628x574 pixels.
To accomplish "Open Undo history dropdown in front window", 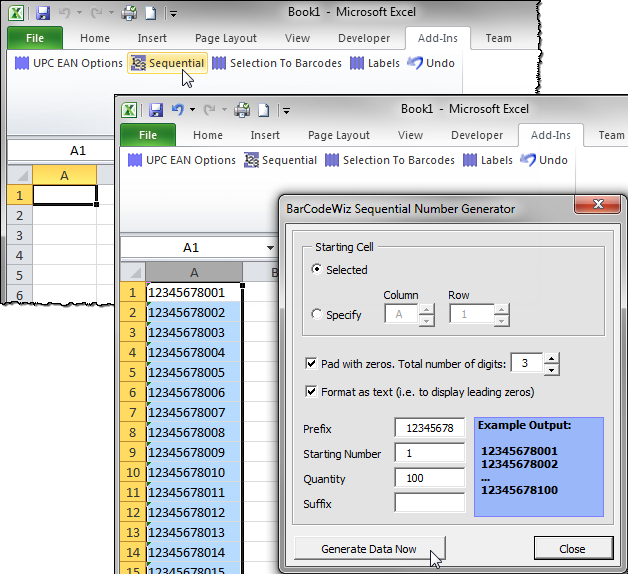I will pos(192,110).
